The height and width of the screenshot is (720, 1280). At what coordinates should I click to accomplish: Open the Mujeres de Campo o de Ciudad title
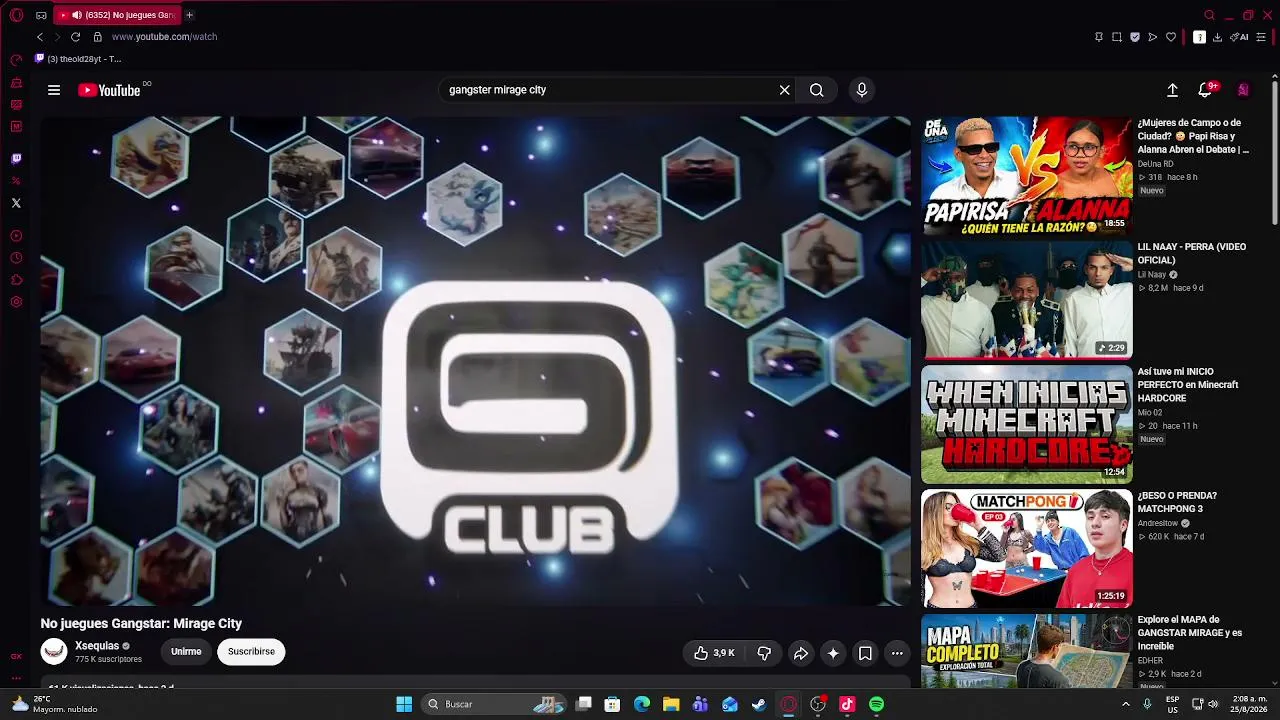pos(1193,136)
